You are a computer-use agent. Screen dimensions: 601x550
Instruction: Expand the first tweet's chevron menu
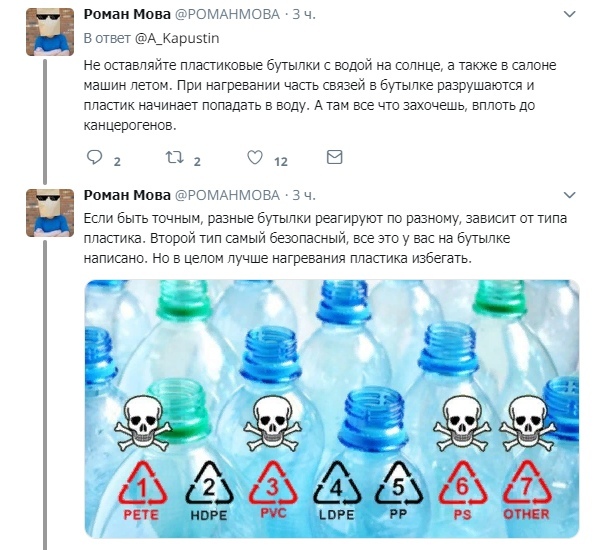coord(570,15)
